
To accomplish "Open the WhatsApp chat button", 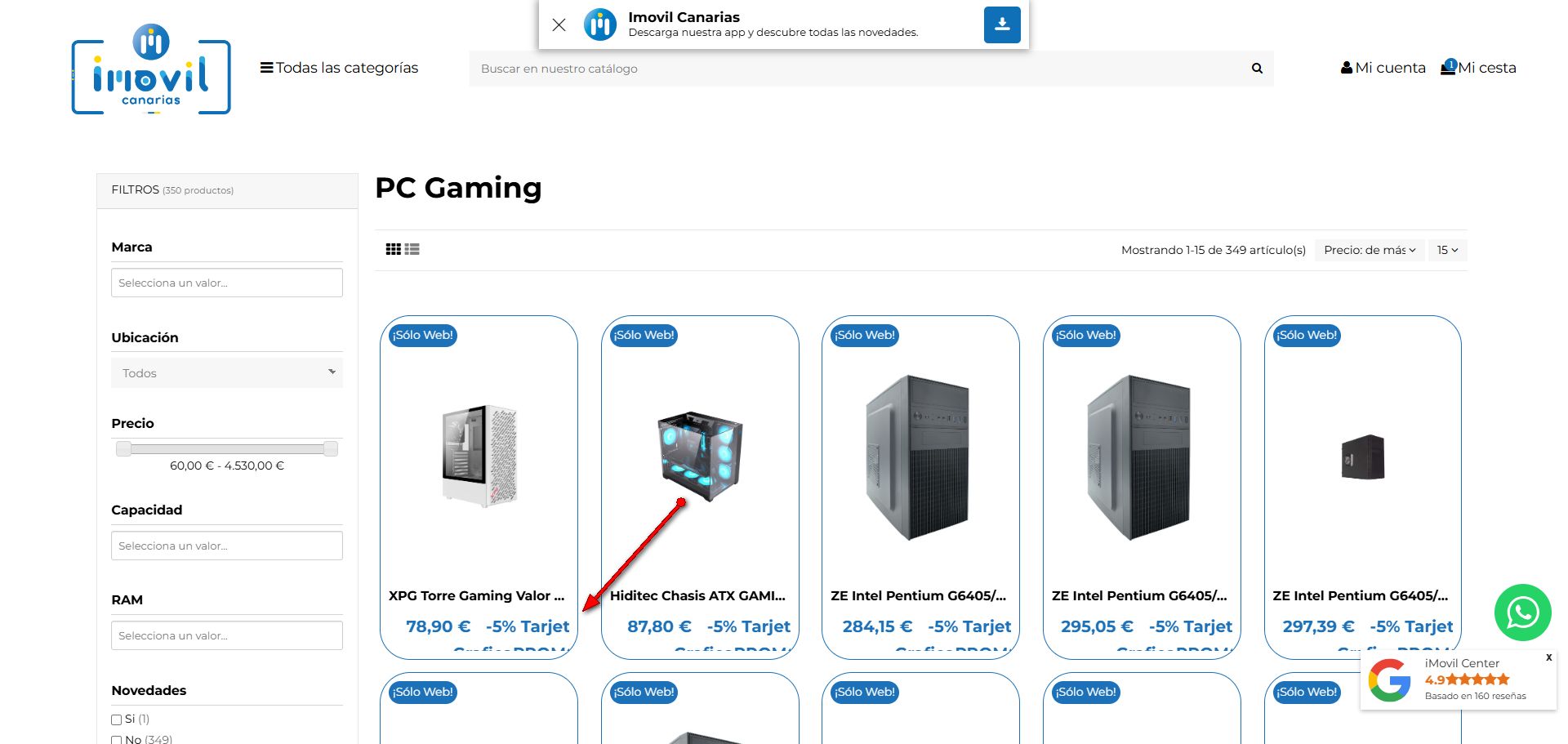I will point(1522,613).
